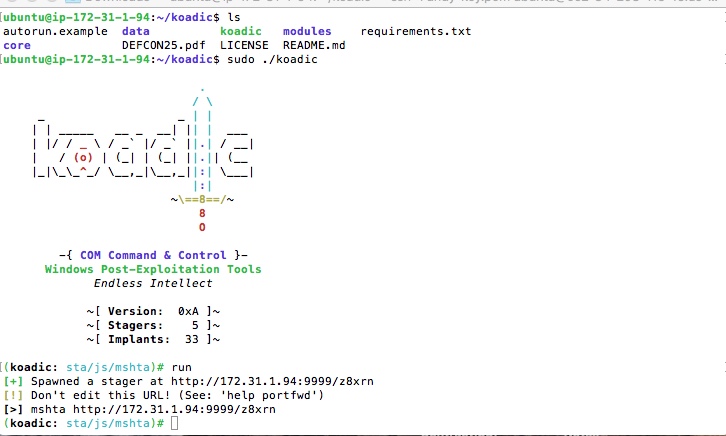The height and width of the screenshot is (436, 726).
Task: Click the 'Version: 0xA' line
Action: pos(153,311)
